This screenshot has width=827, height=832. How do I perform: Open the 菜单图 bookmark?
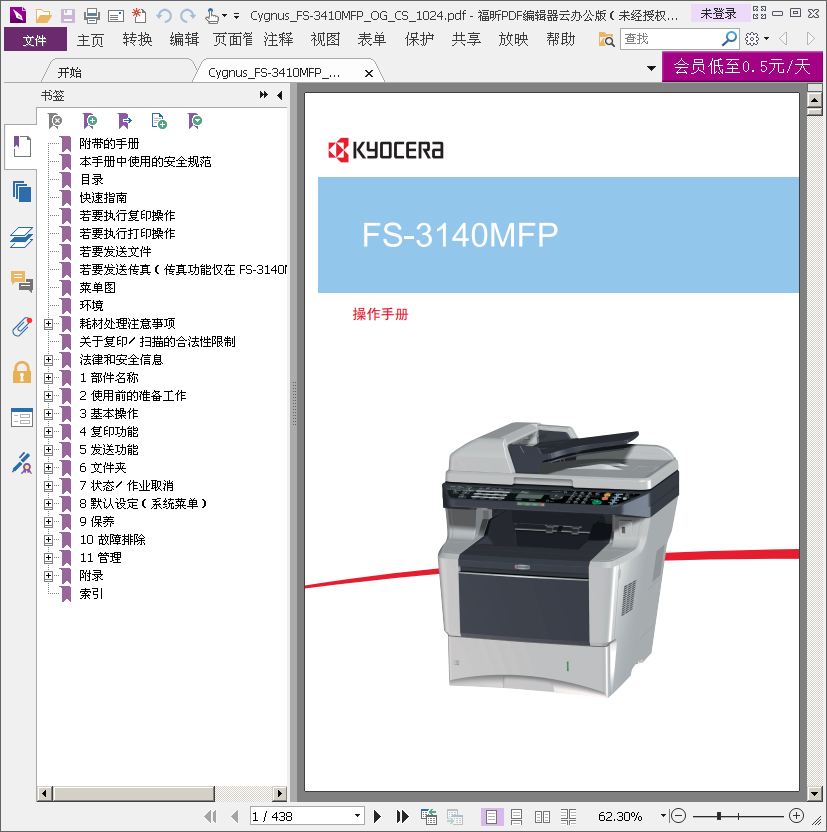click(97, 288)
